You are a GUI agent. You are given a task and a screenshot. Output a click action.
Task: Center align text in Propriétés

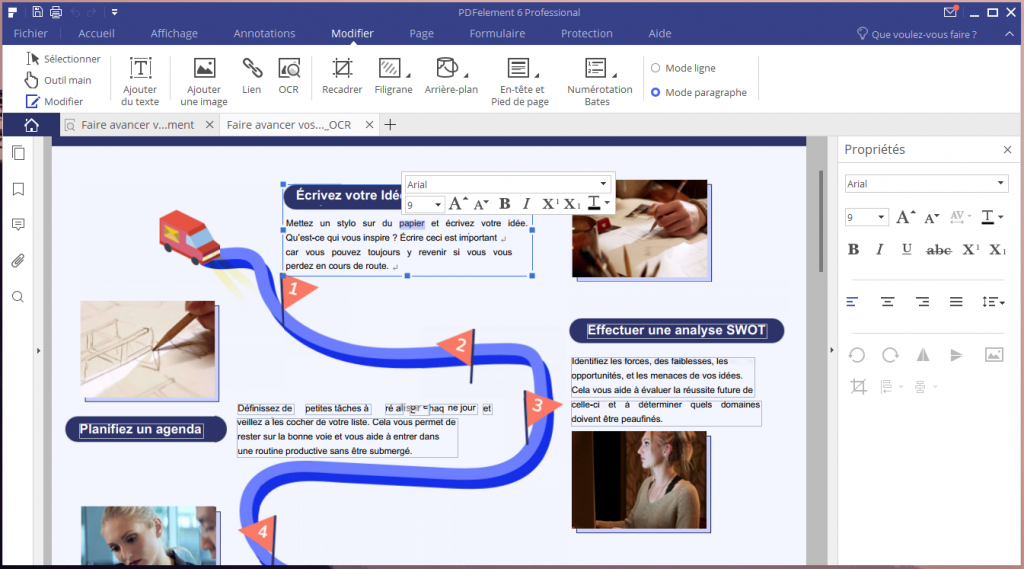pos(887,301)
